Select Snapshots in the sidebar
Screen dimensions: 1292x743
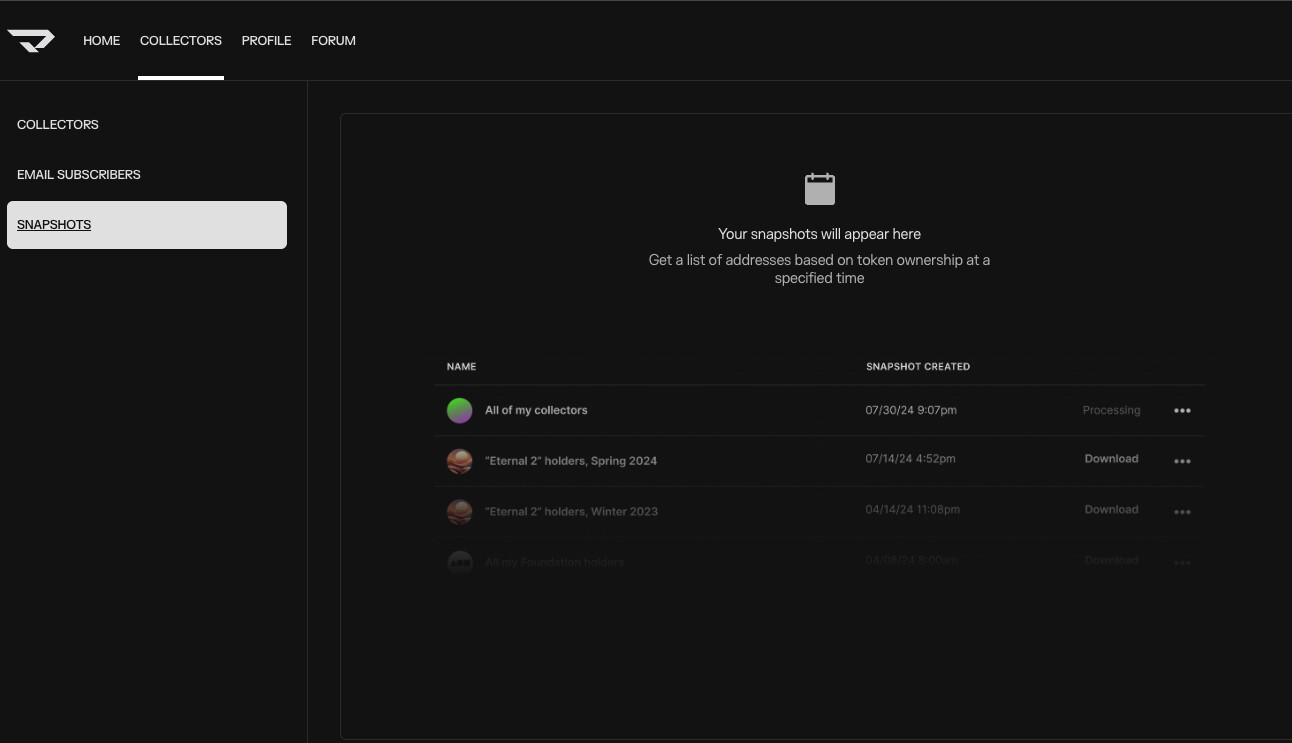click(54, 225)
